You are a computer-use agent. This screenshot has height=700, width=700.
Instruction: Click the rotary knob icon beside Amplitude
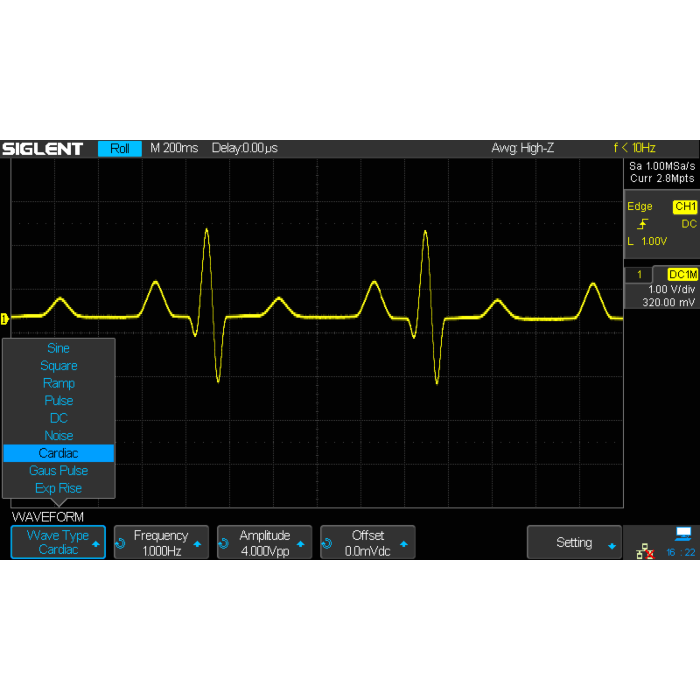(x=225, y=543)
